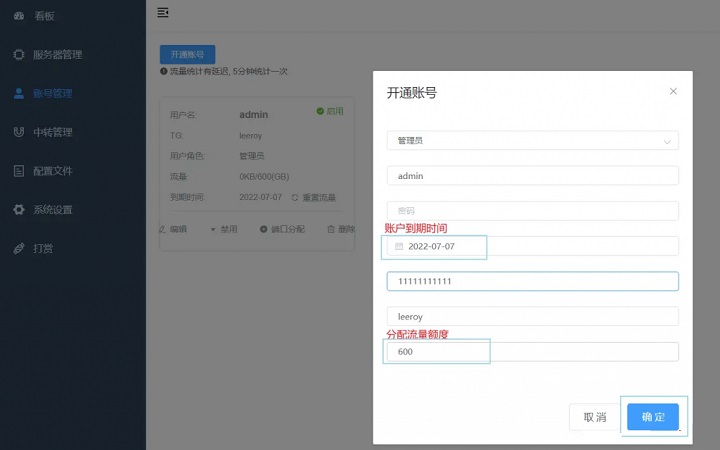Click the 端口分配 circle icon
This screenshot has height=450, width=720.
pyautogui.click(x=264, y=229)
